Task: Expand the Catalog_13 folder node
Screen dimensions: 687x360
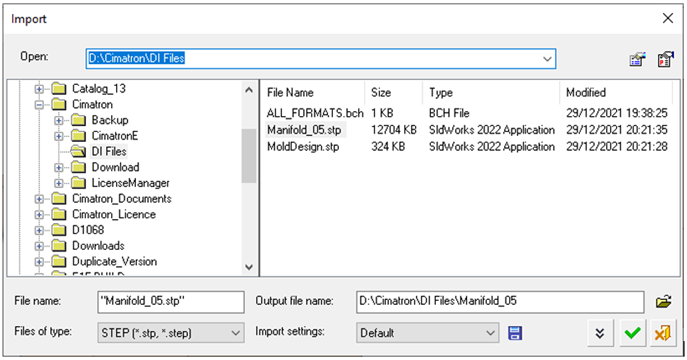Action: tap(39, 89)
